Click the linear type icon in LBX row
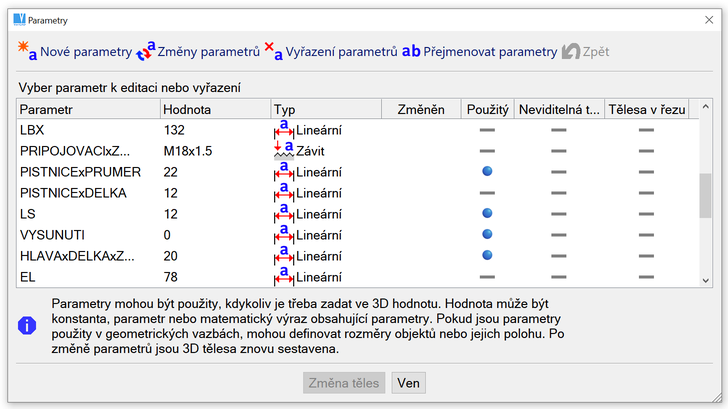The image size is (728, 409). click(283, 129)
